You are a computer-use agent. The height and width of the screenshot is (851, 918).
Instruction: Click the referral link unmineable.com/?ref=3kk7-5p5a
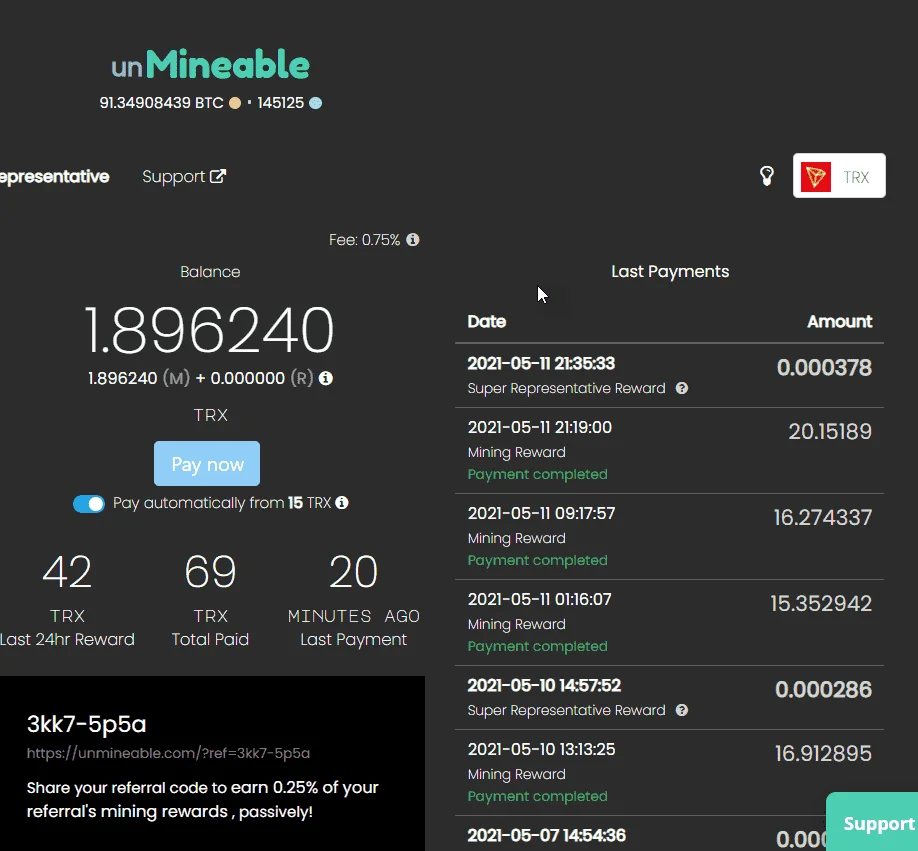[168, 753]
